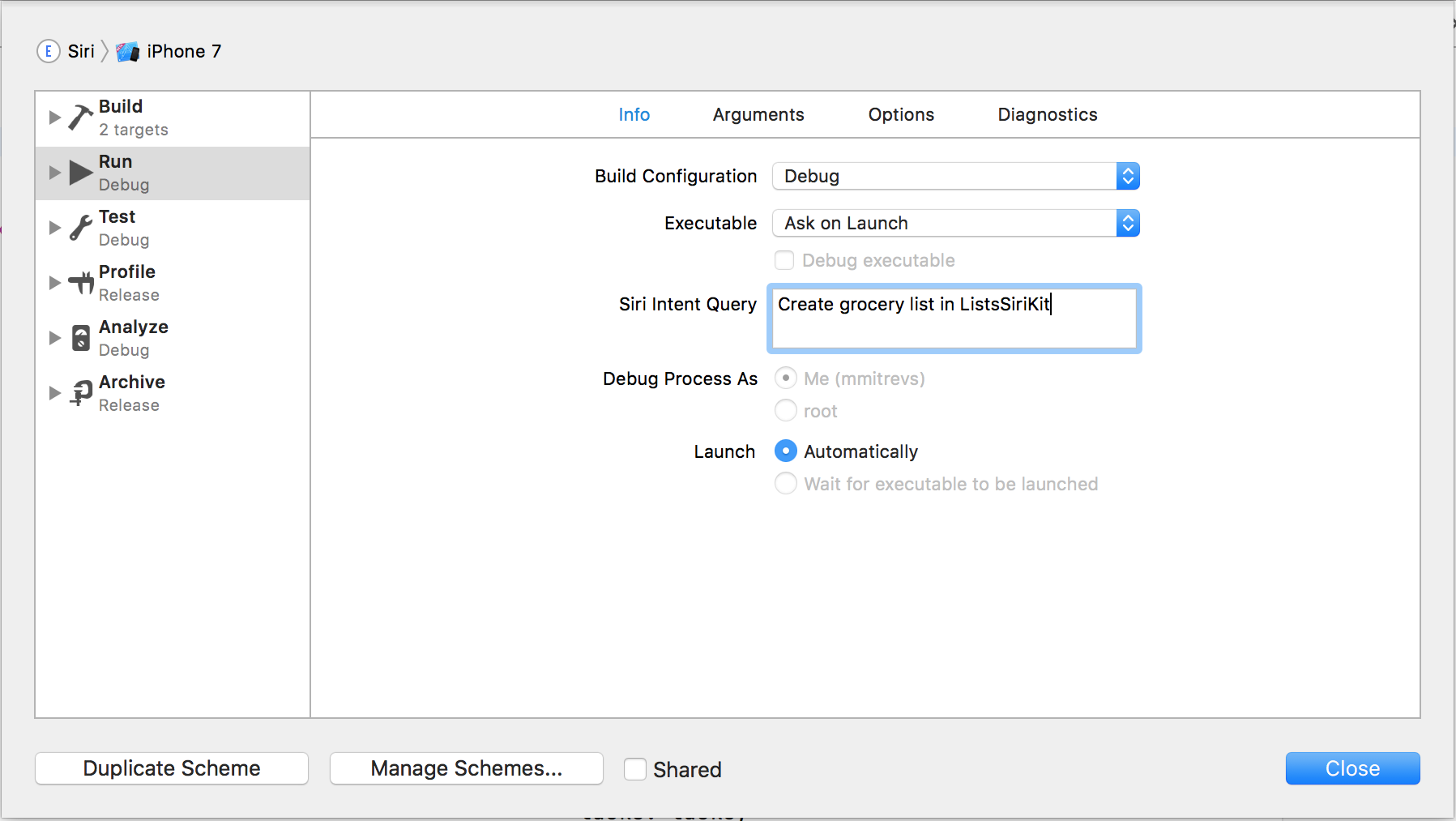Select the Profile instrument icon
Screen dimensions: 1456x821
[80, 283]
